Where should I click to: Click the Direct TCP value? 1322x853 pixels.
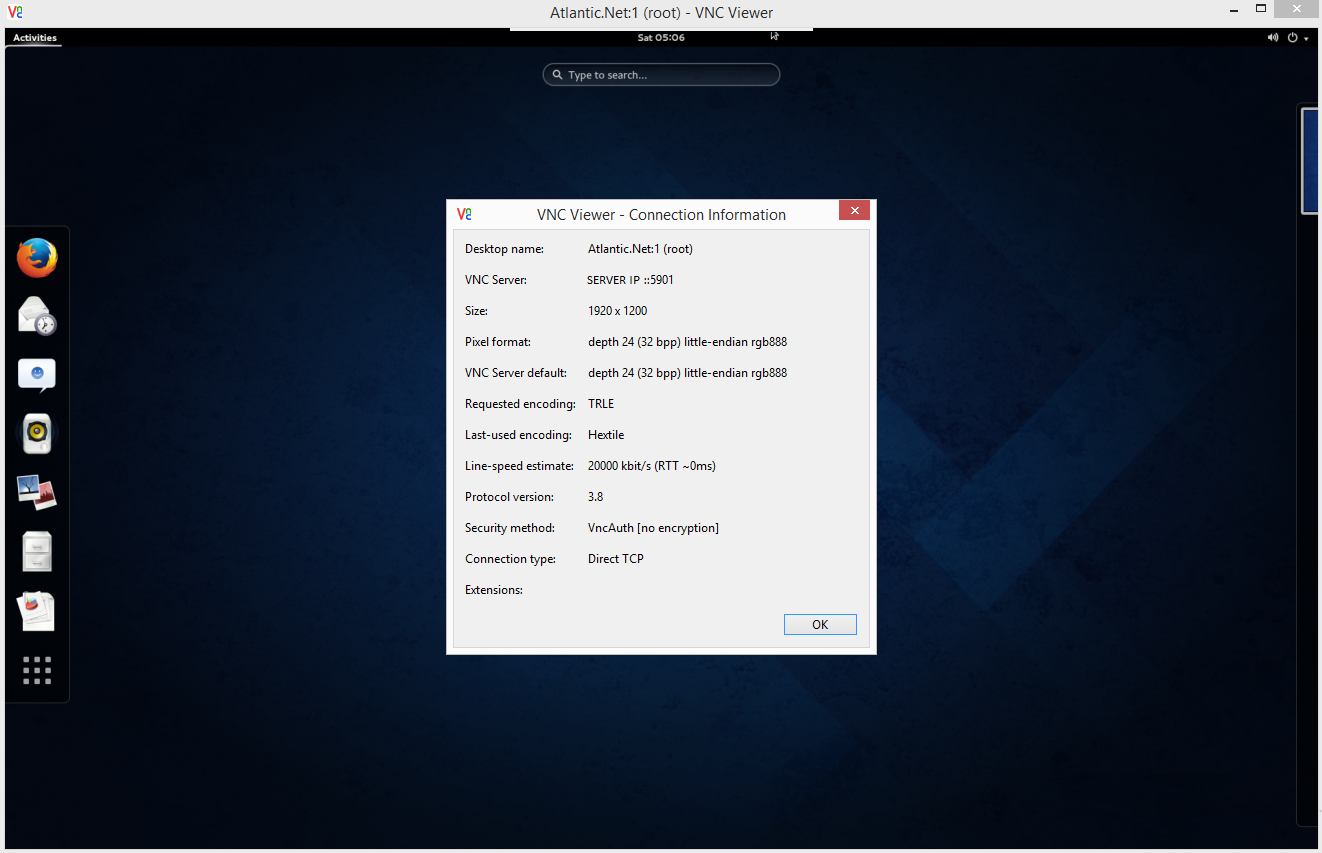point(616,559)
